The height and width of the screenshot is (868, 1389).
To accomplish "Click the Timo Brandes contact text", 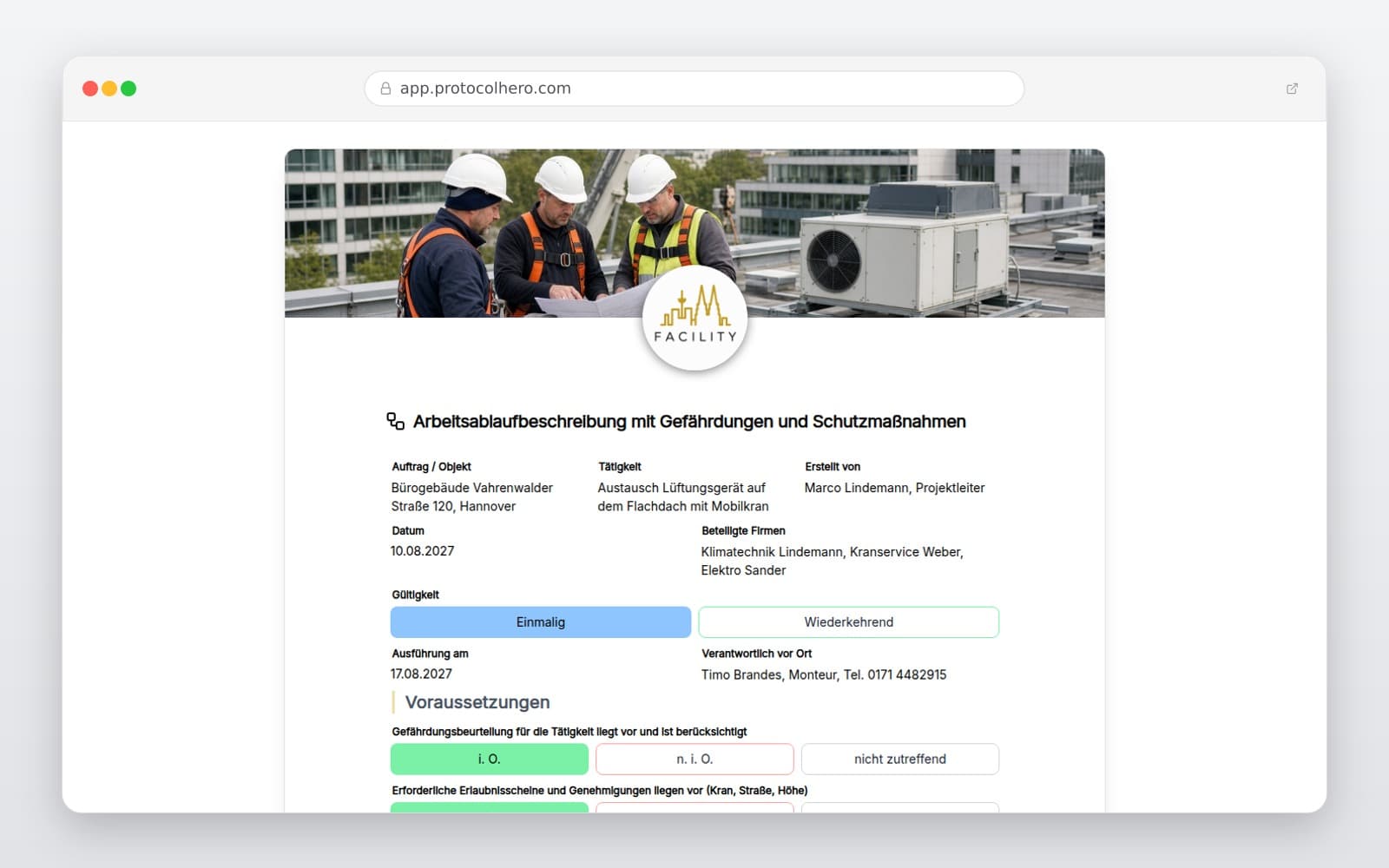I will pos(824,674).
